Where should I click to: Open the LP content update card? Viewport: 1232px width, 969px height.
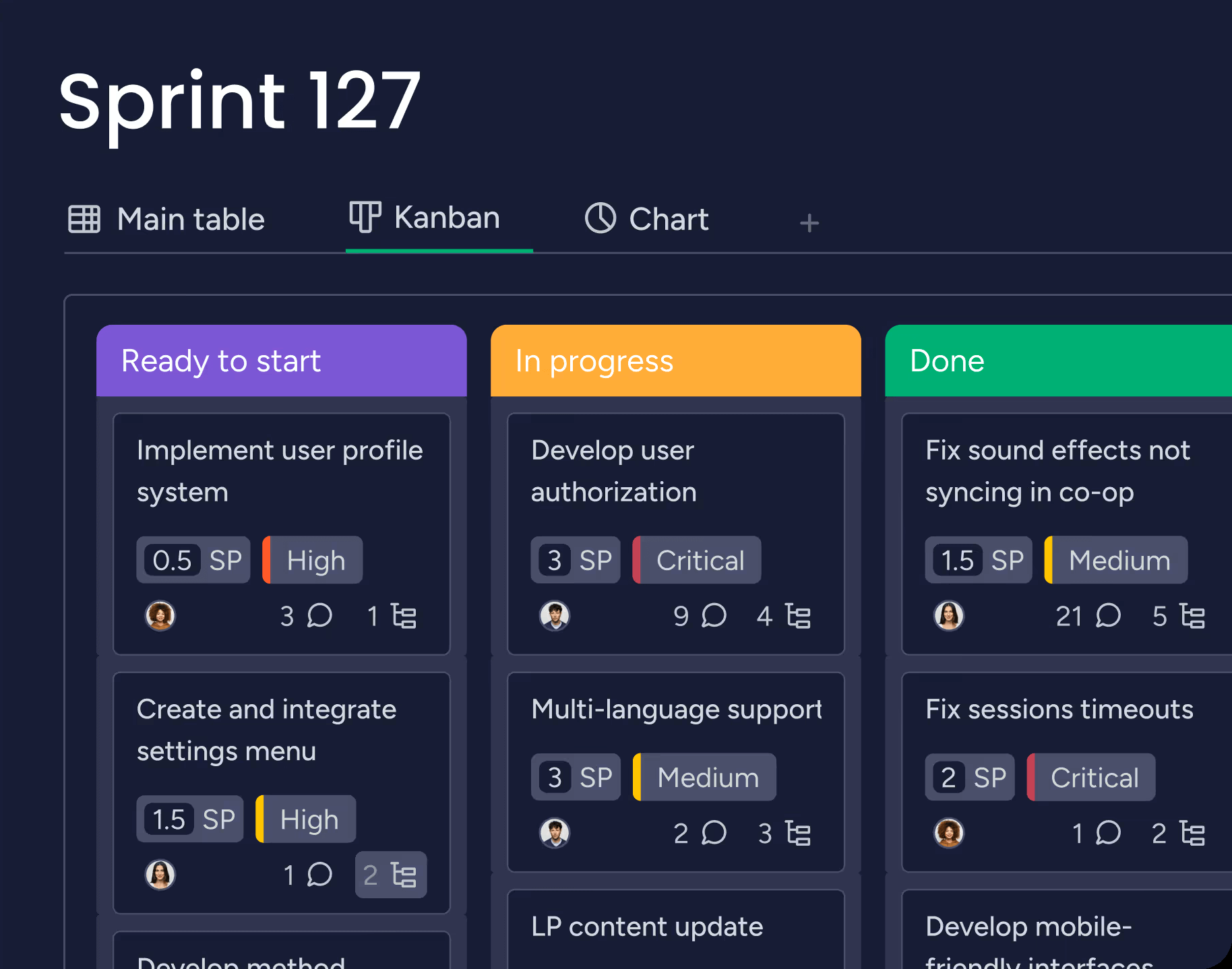pos(646,927)
